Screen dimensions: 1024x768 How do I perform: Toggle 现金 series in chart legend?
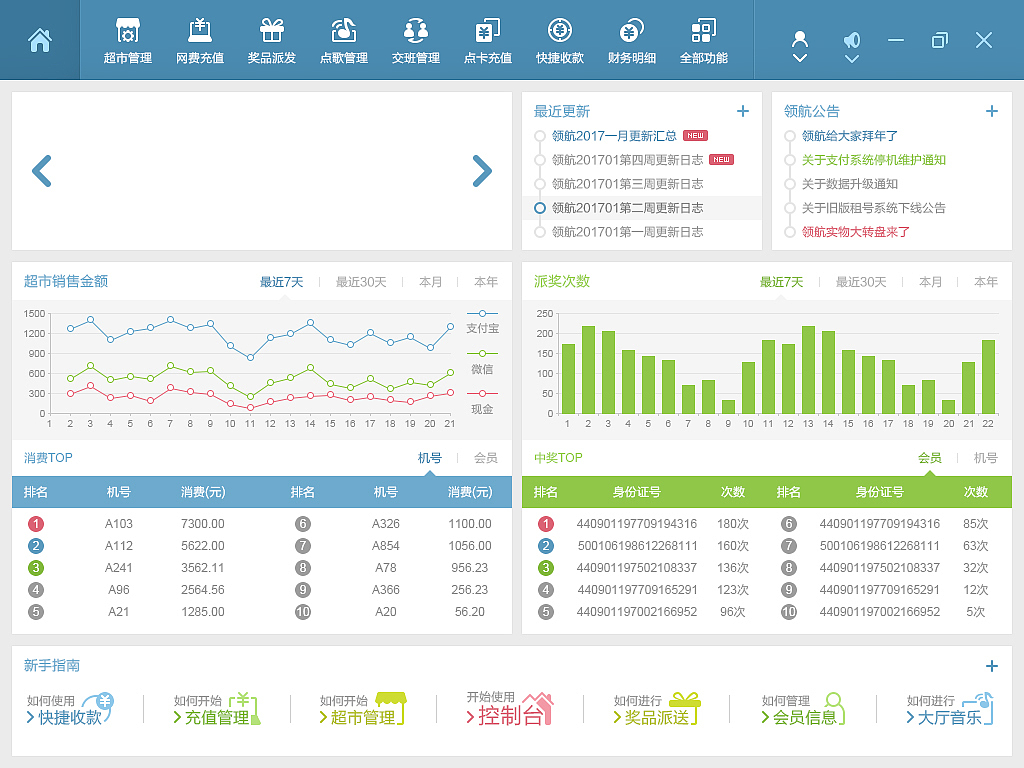click(482, 402)
